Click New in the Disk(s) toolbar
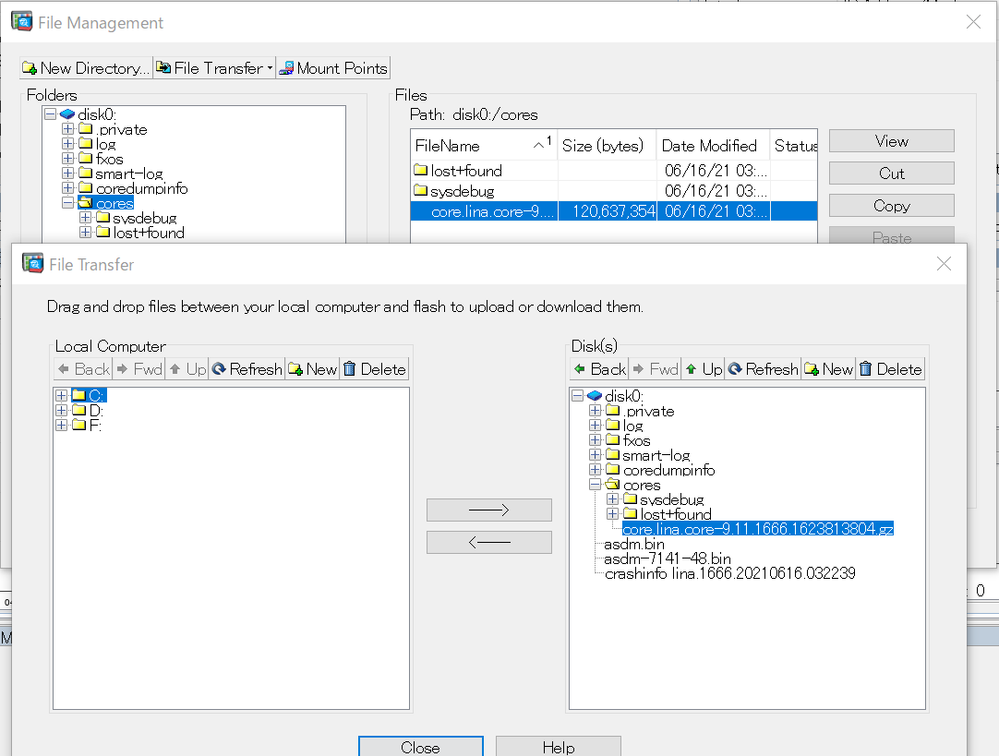Screen dimensions: 999x756 [x=829, y=369]
